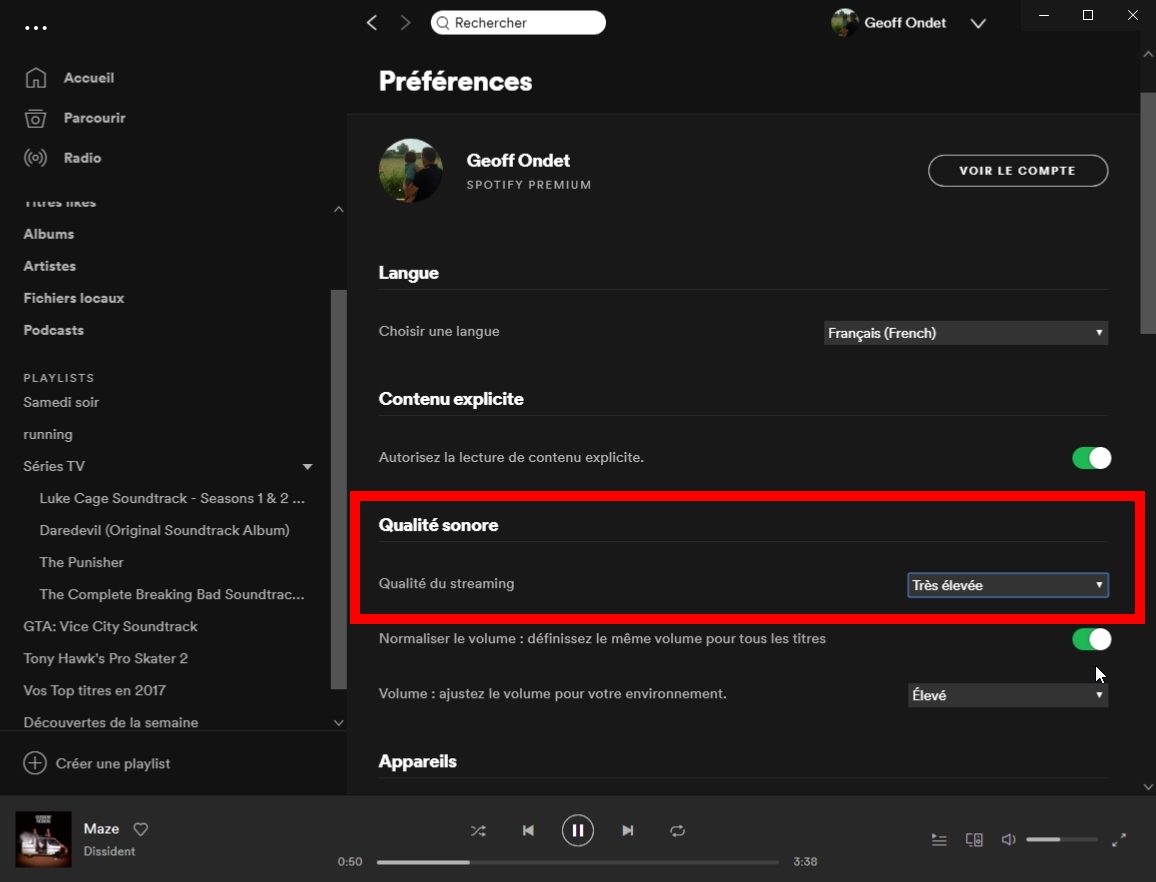Open the Luke Cage Soundtrack playlist

[172, 499]
